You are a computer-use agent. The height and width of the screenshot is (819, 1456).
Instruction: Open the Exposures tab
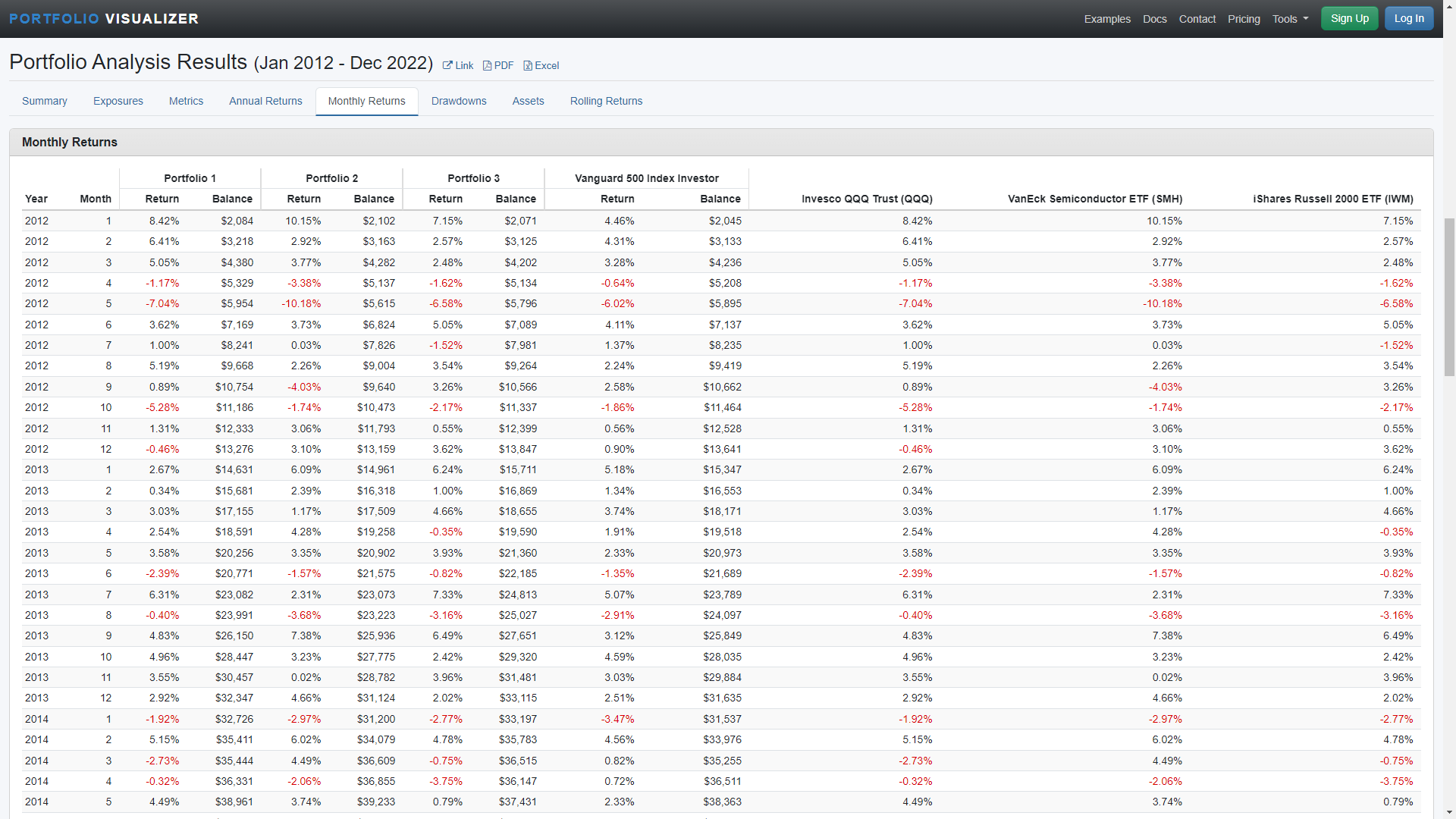pyautogui.click(x=118, y=101)
